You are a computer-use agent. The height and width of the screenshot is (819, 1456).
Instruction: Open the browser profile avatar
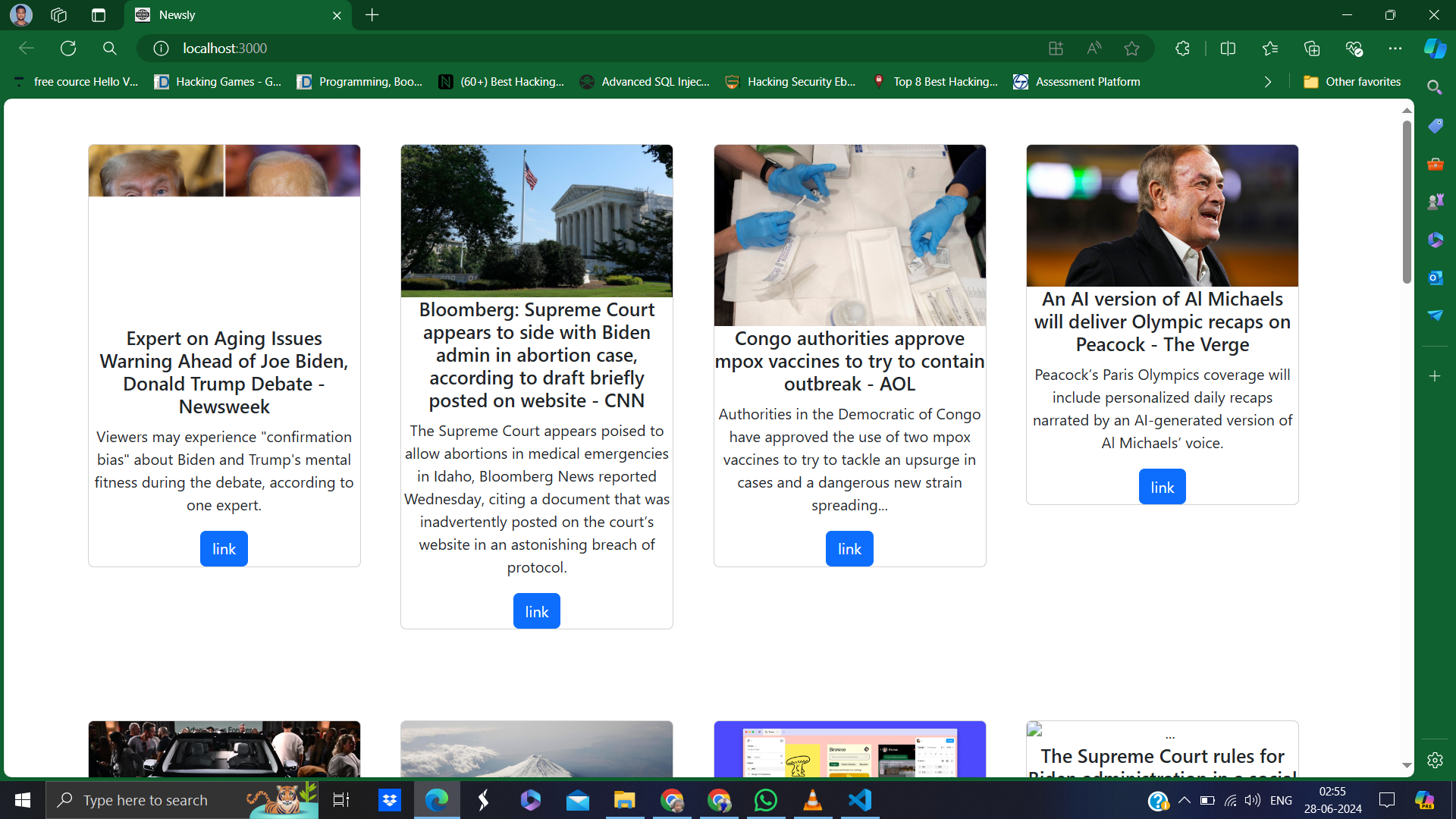21,15
